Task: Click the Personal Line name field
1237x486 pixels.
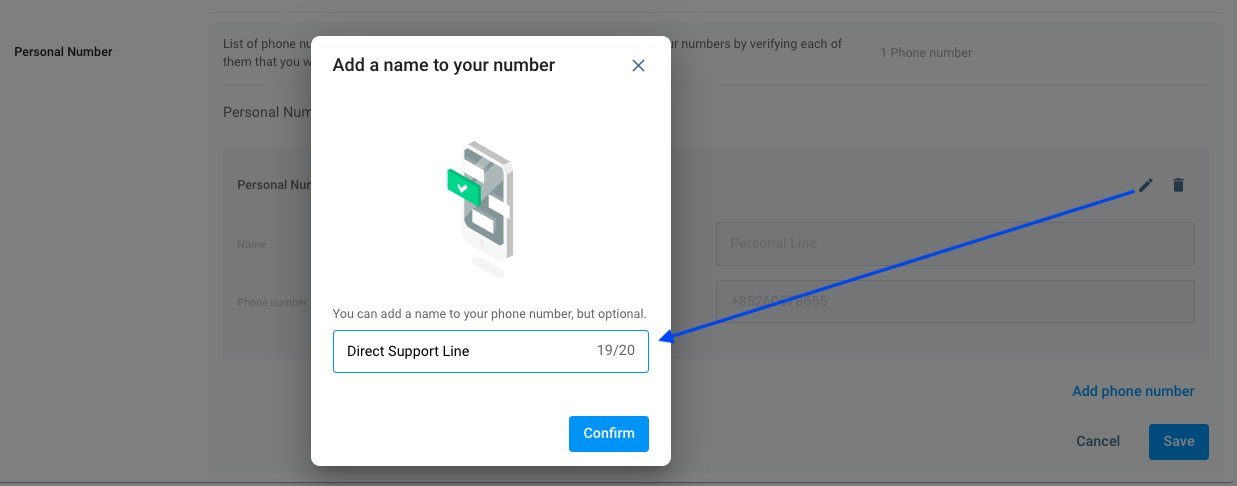Action: [x=954, y=244]
